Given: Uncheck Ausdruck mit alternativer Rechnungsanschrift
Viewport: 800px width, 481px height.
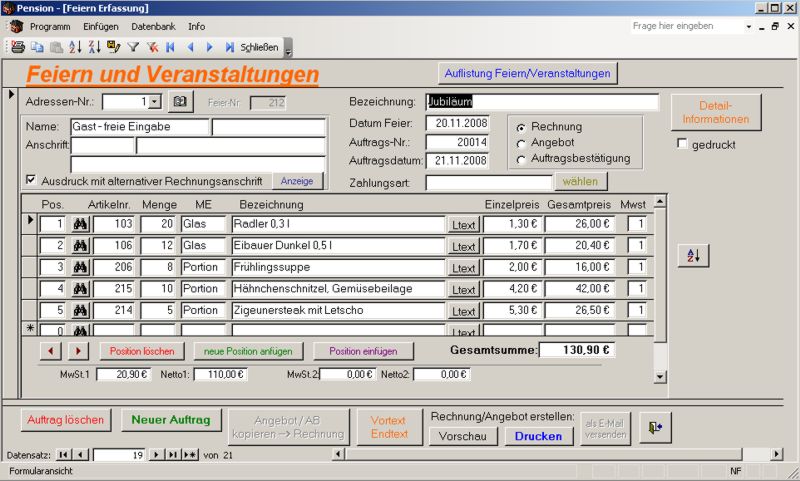Looking at the screenshot, I should [x=31, y=180].
